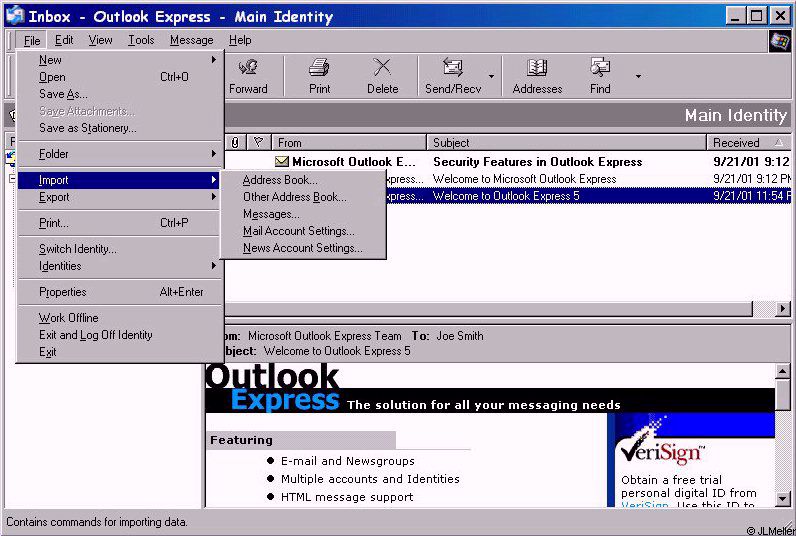The width and height of the screenshot is (796, 536).
Task: Choose Print in File menu
Action: click(119, 223)
